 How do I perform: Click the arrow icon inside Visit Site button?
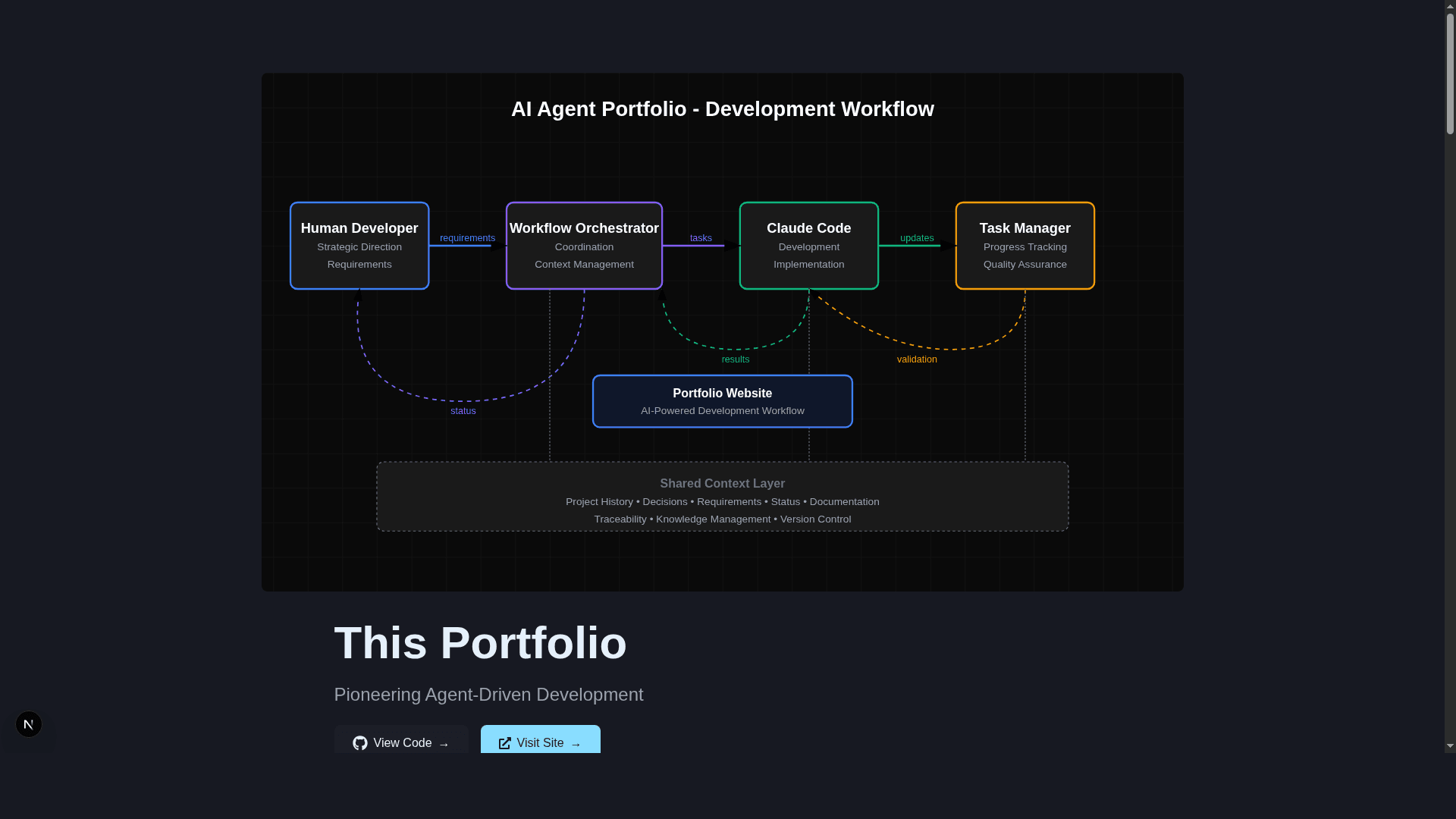click(x=576, y=744)
